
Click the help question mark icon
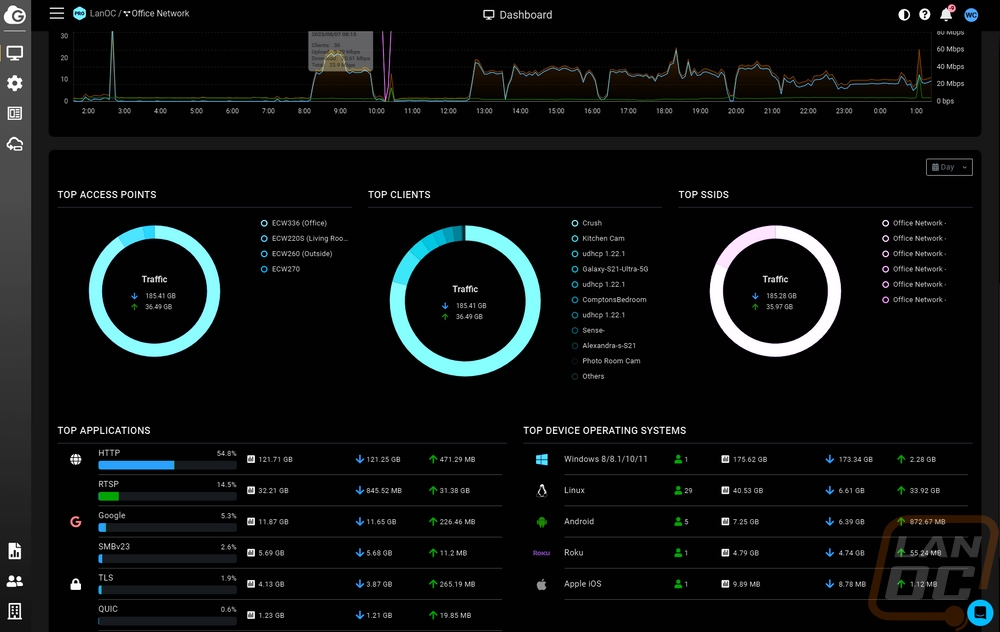(x=925, y=15)
